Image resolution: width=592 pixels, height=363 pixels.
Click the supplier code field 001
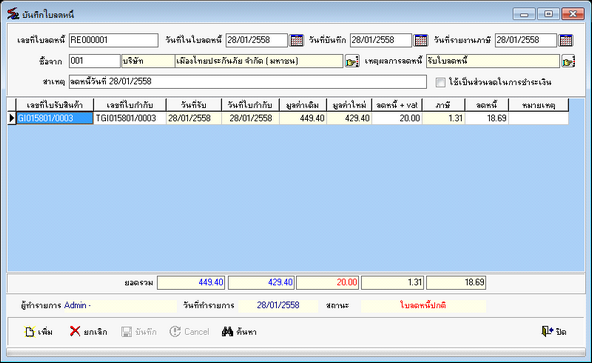coord(95,61)
